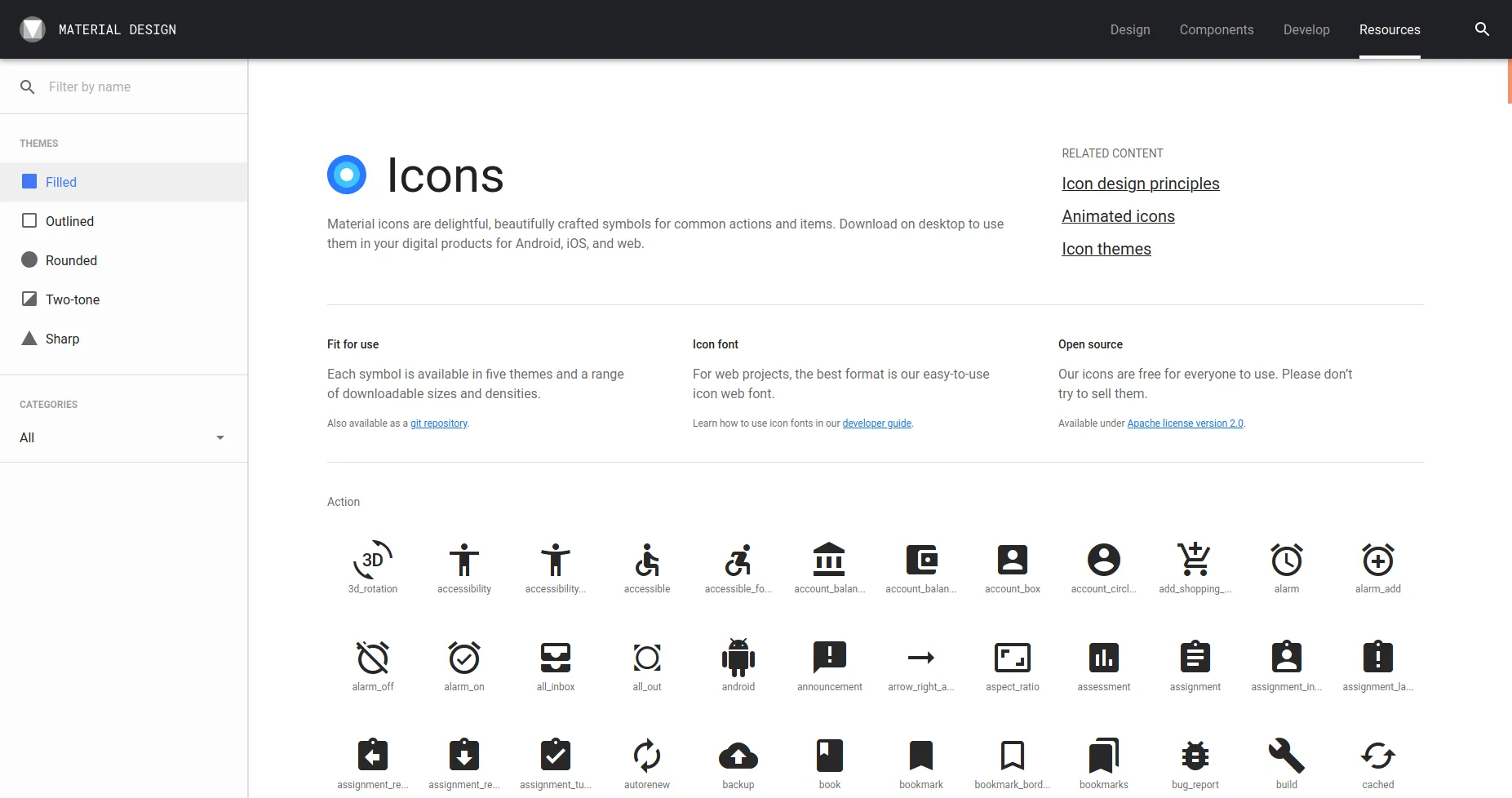Select the account_balance_wallet icon

[x=921, y=561]
